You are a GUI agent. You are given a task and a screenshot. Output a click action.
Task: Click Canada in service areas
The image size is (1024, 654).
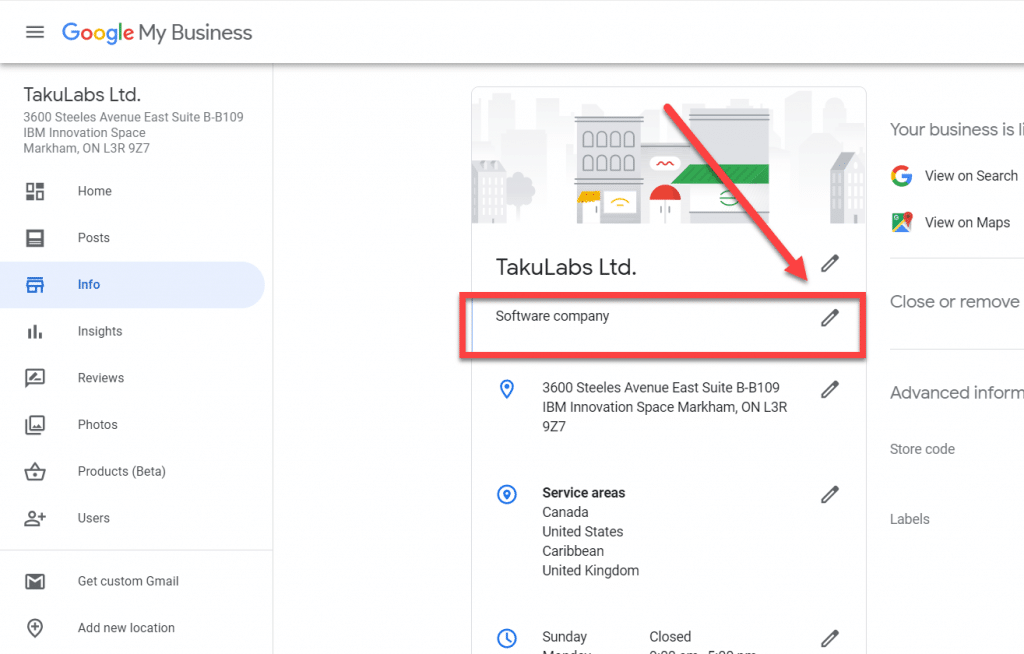(566, 512)
